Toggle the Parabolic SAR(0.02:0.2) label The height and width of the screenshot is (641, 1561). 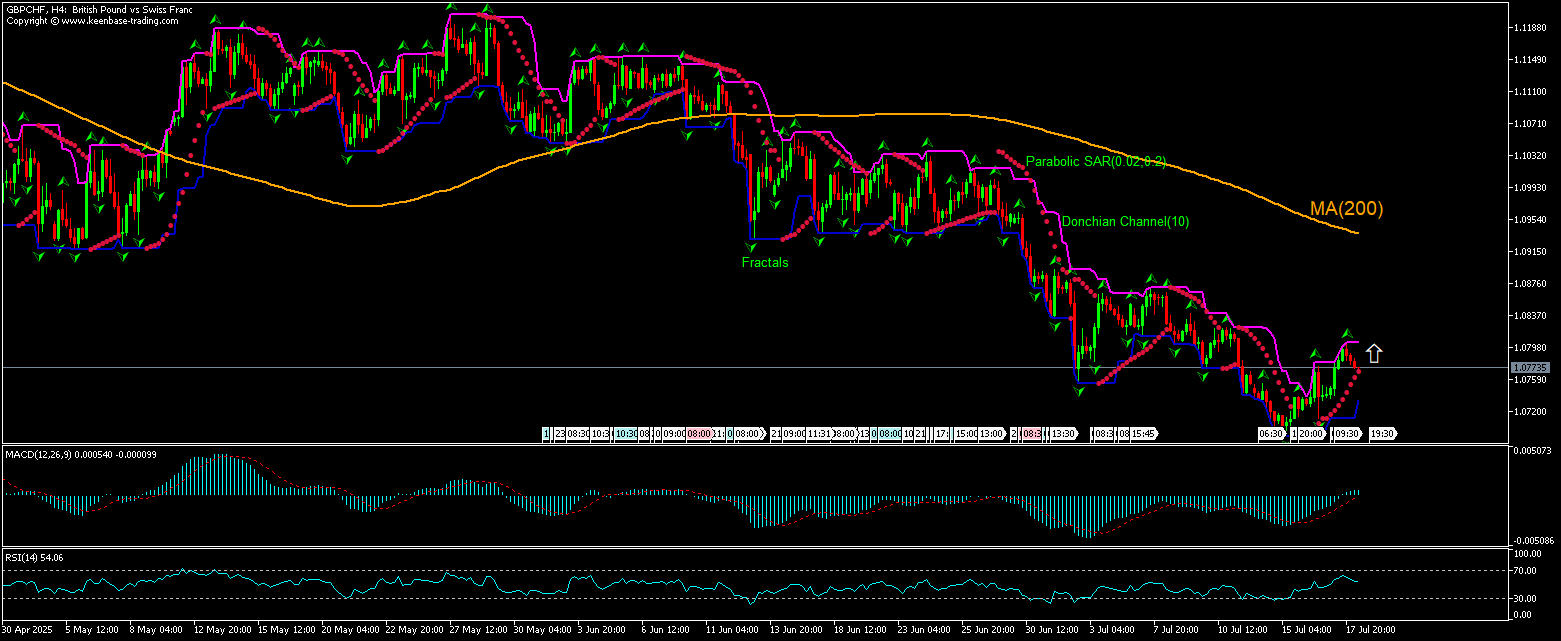(x=1096, y=160)
